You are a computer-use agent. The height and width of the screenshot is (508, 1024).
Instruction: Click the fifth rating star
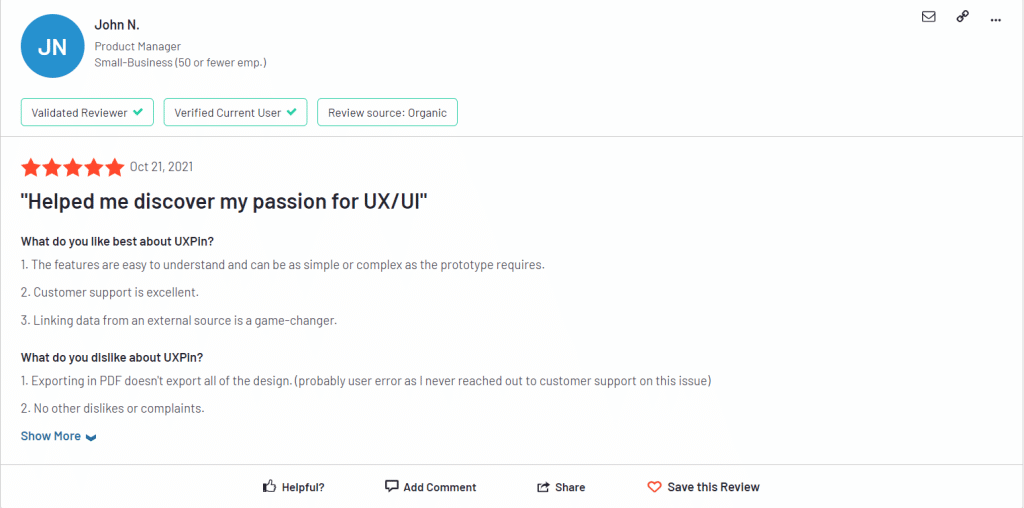point(115,167)
